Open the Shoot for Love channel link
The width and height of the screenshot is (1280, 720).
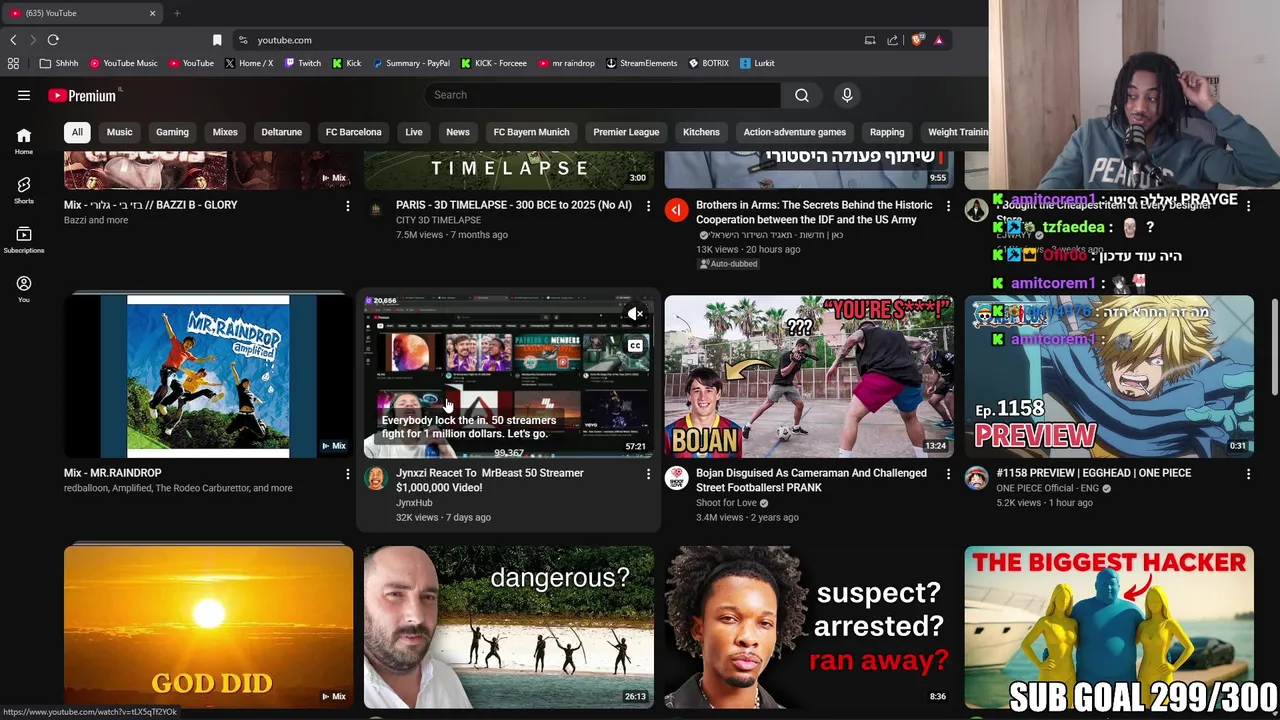click(726, 503)
